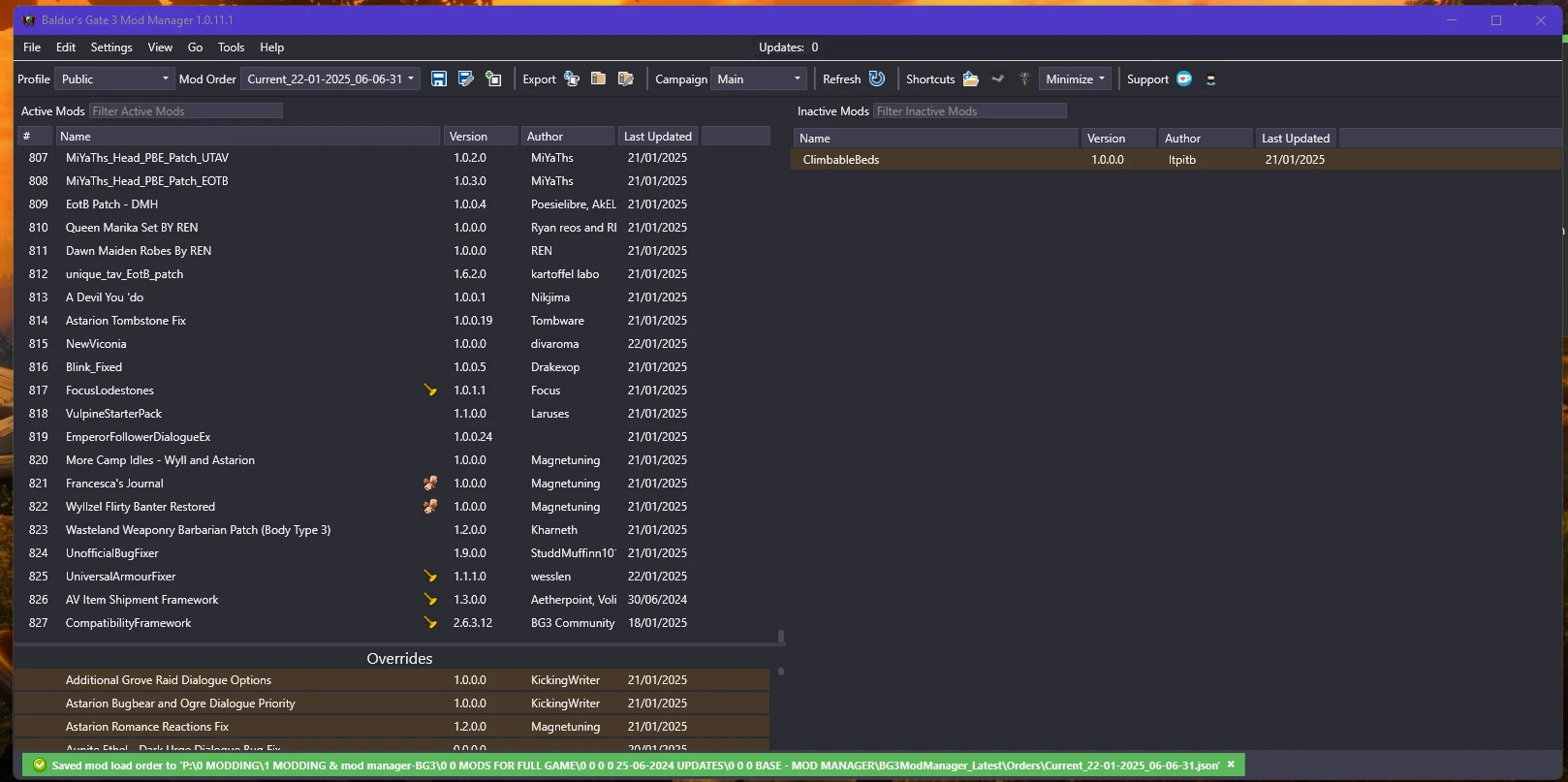Screen dimensions: 1568x782
Task: Click the yellow icon on FocusLodestones row
Action: click(x=430, y=390)
